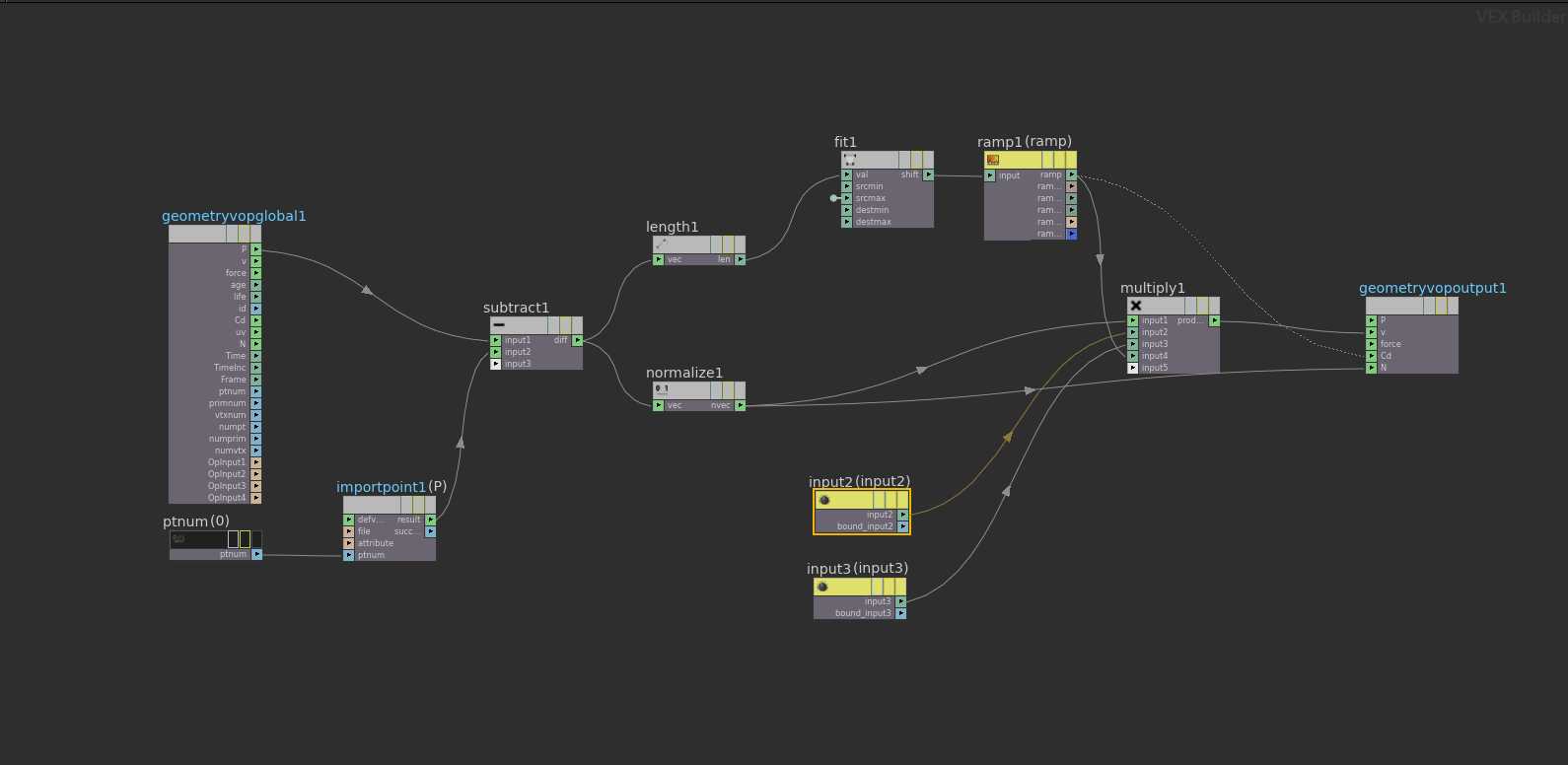The image size is (1568, 765).
Task: Toggle the yellow-outlined flag on normalize1 header
Action: pyautogui.click(x=728, y=390)
